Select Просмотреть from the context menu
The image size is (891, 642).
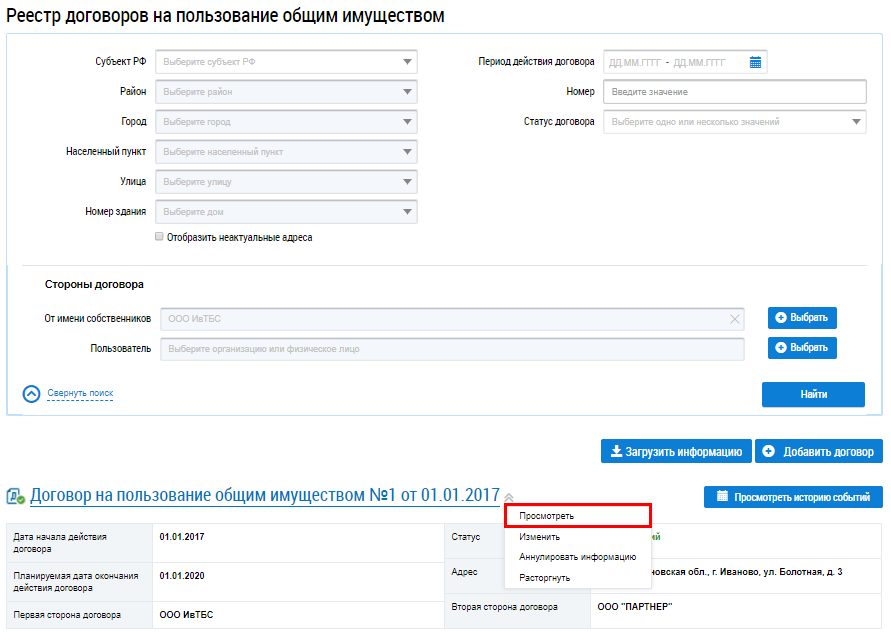pos(577,516)
